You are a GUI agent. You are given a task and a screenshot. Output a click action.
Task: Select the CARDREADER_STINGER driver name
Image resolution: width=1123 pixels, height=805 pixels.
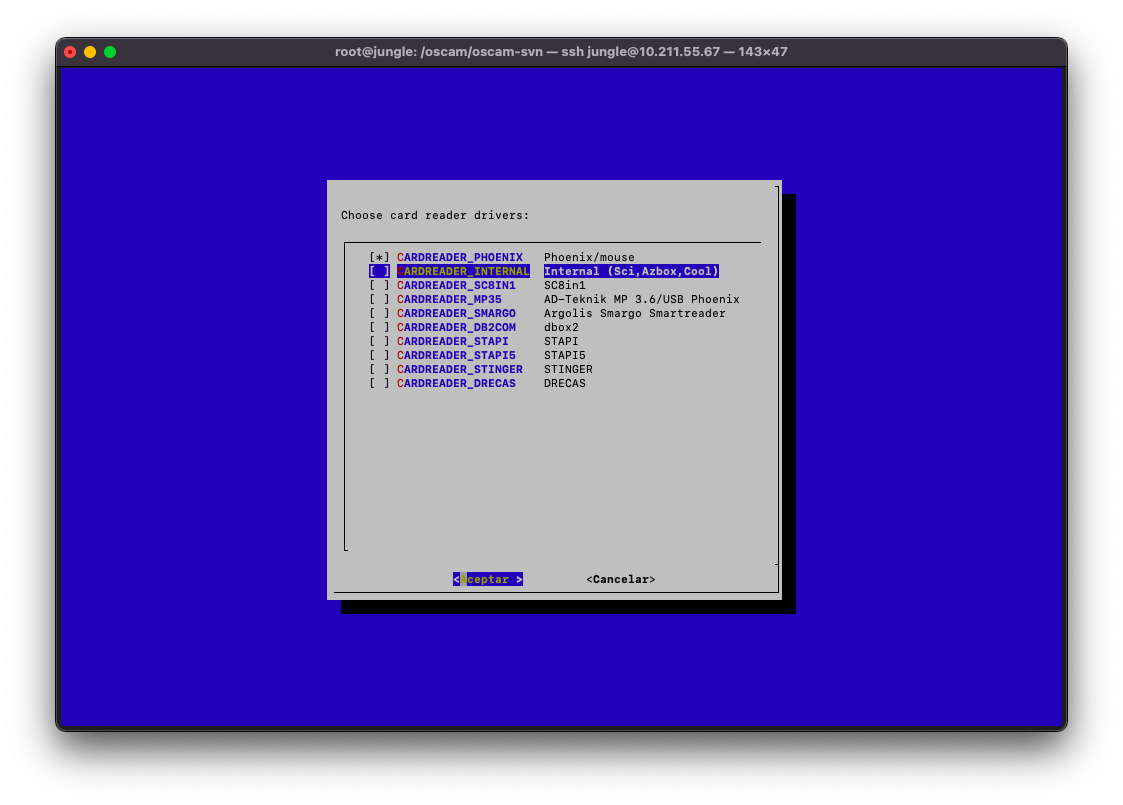point(459,370)
